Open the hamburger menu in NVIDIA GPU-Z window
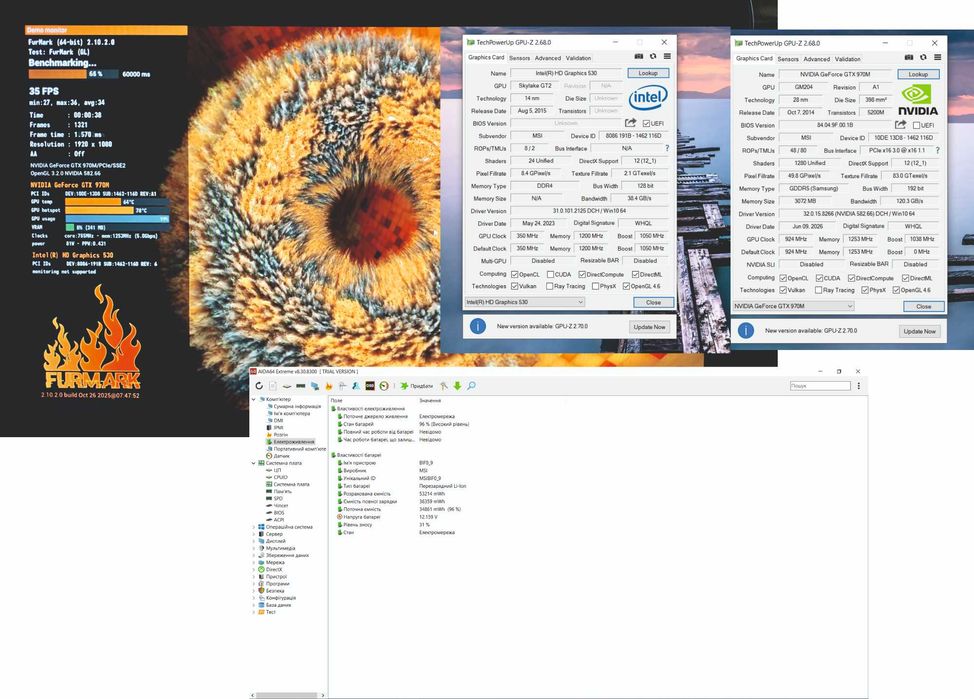Viewport: 974px width, 699px height. pos(937,57)
